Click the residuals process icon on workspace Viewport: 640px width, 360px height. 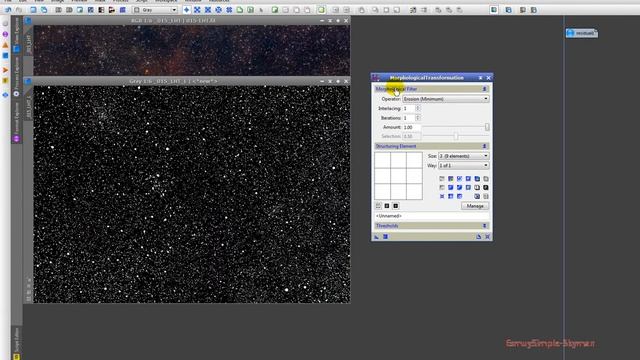point(582,33)
